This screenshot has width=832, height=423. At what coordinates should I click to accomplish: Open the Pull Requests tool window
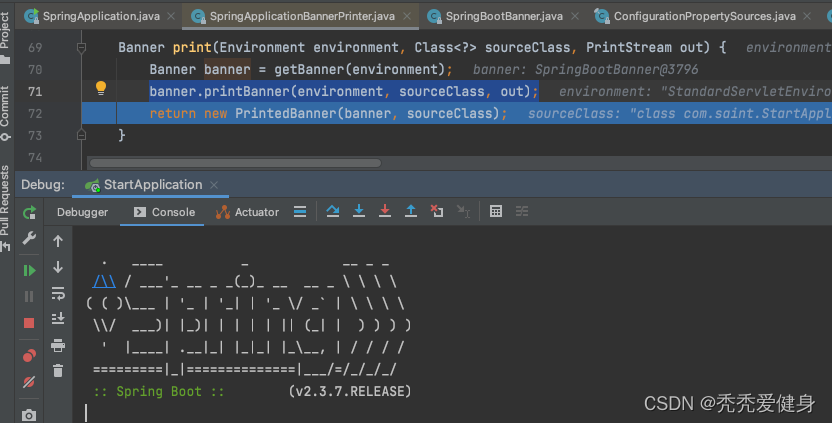pyautogui.click(x=5, y=207)
